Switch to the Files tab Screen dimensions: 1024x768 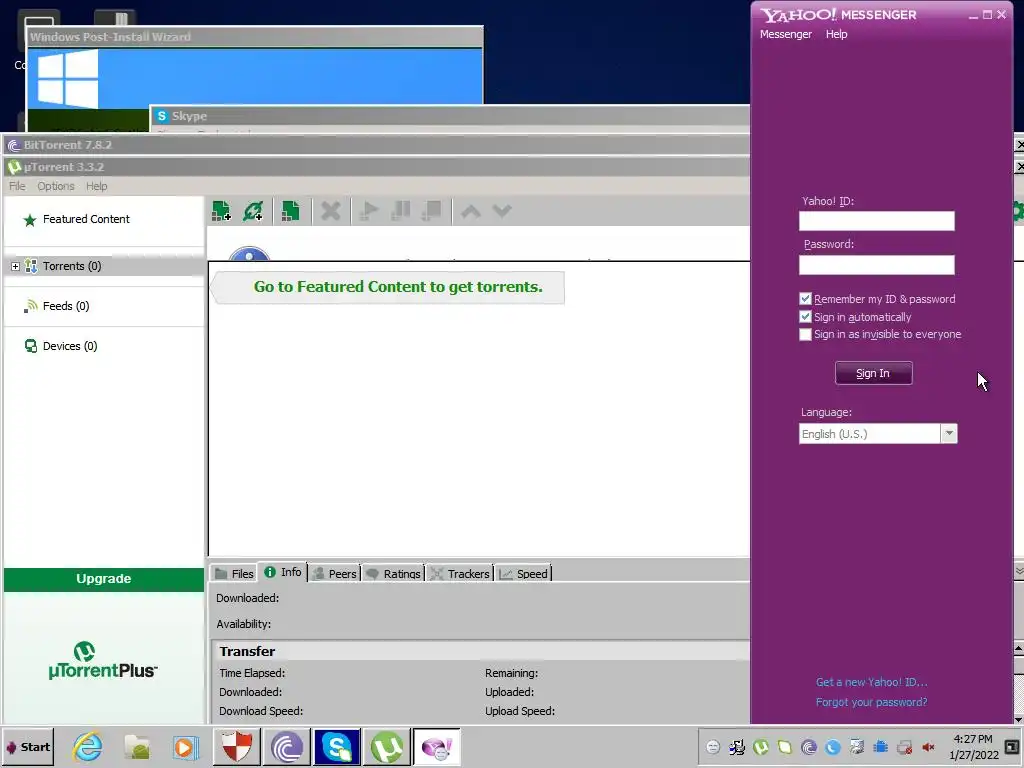[234, 573]
